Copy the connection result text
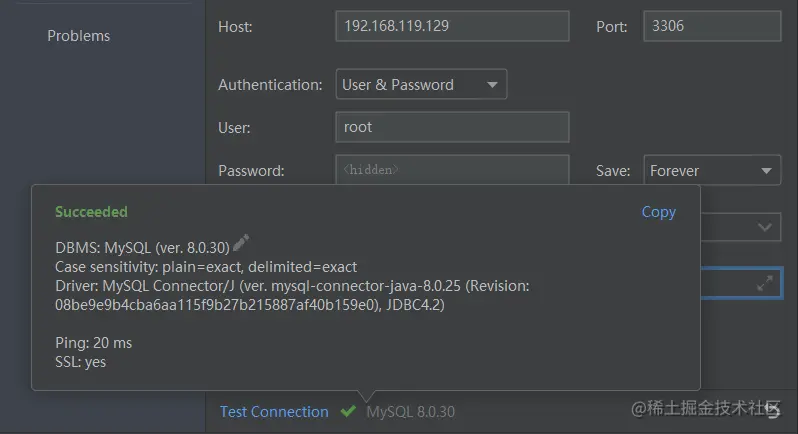Screen dimensions: 798x434 pyautogui.click(x=658, y=212)
